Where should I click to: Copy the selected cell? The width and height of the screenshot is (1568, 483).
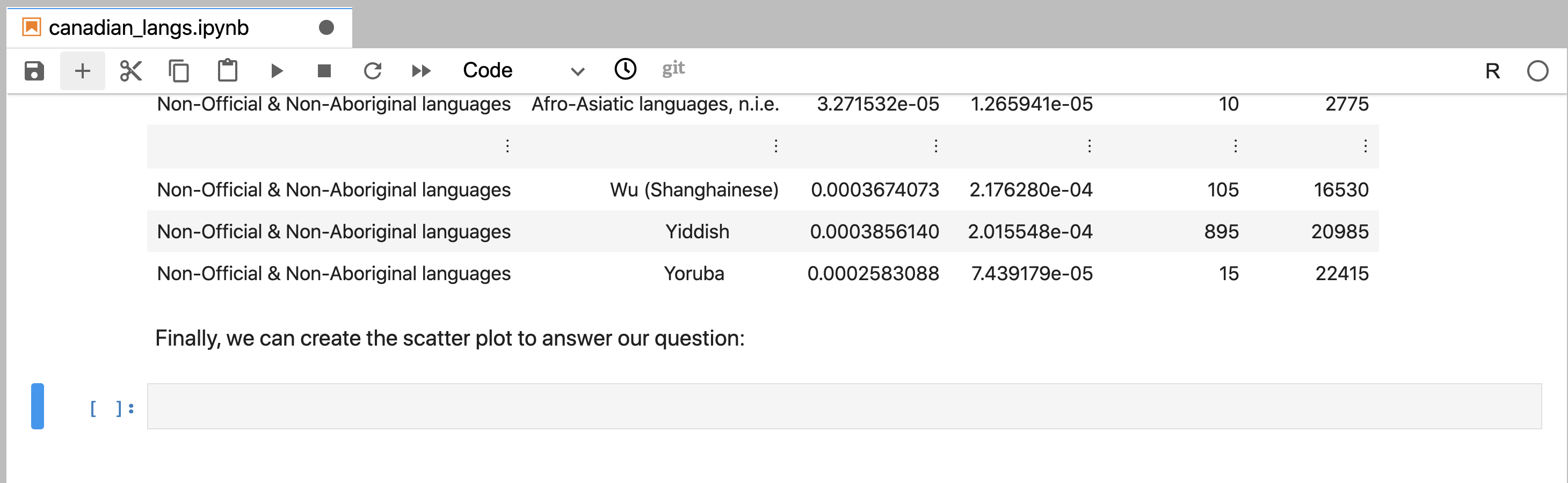178,70
